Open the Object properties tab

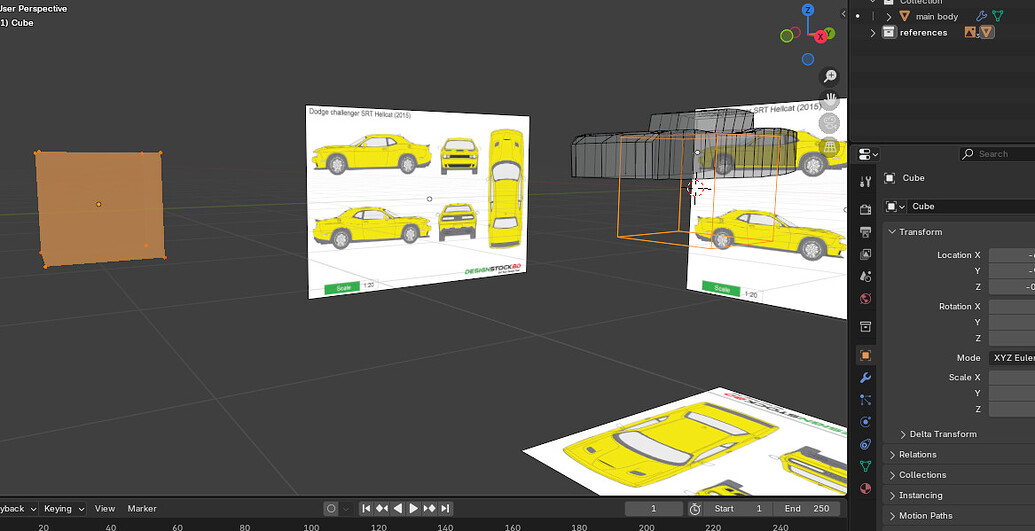click(865, 355)
